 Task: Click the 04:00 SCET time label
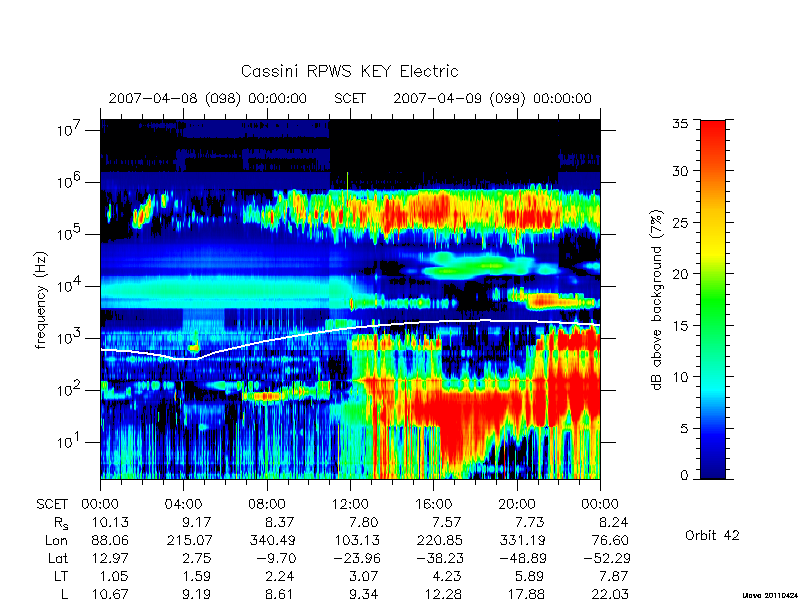pyautogui.click(x=183, y=505)
